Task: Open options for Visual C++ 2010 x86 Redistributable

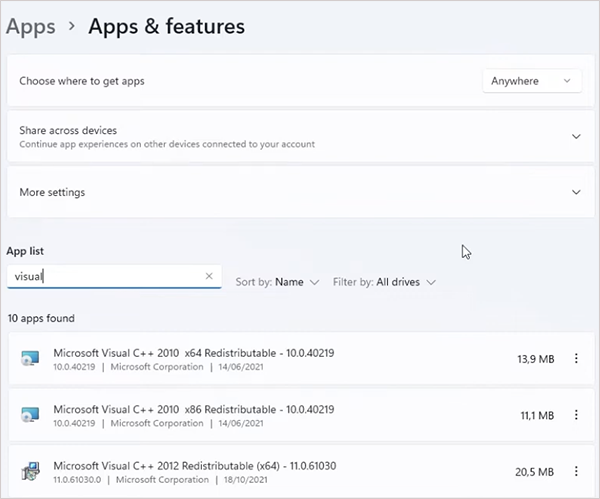Action: click(x=576, y=415)
